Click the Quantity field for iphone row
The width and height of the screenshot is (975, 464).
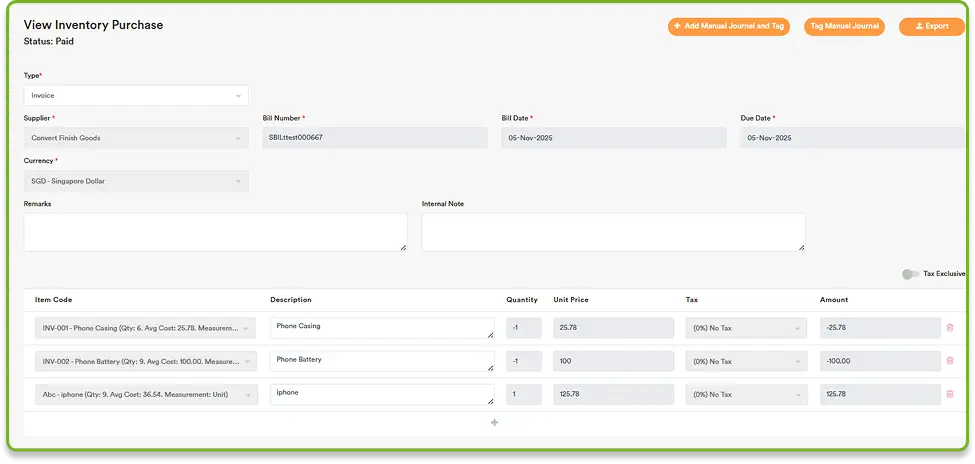coord(524,394)
